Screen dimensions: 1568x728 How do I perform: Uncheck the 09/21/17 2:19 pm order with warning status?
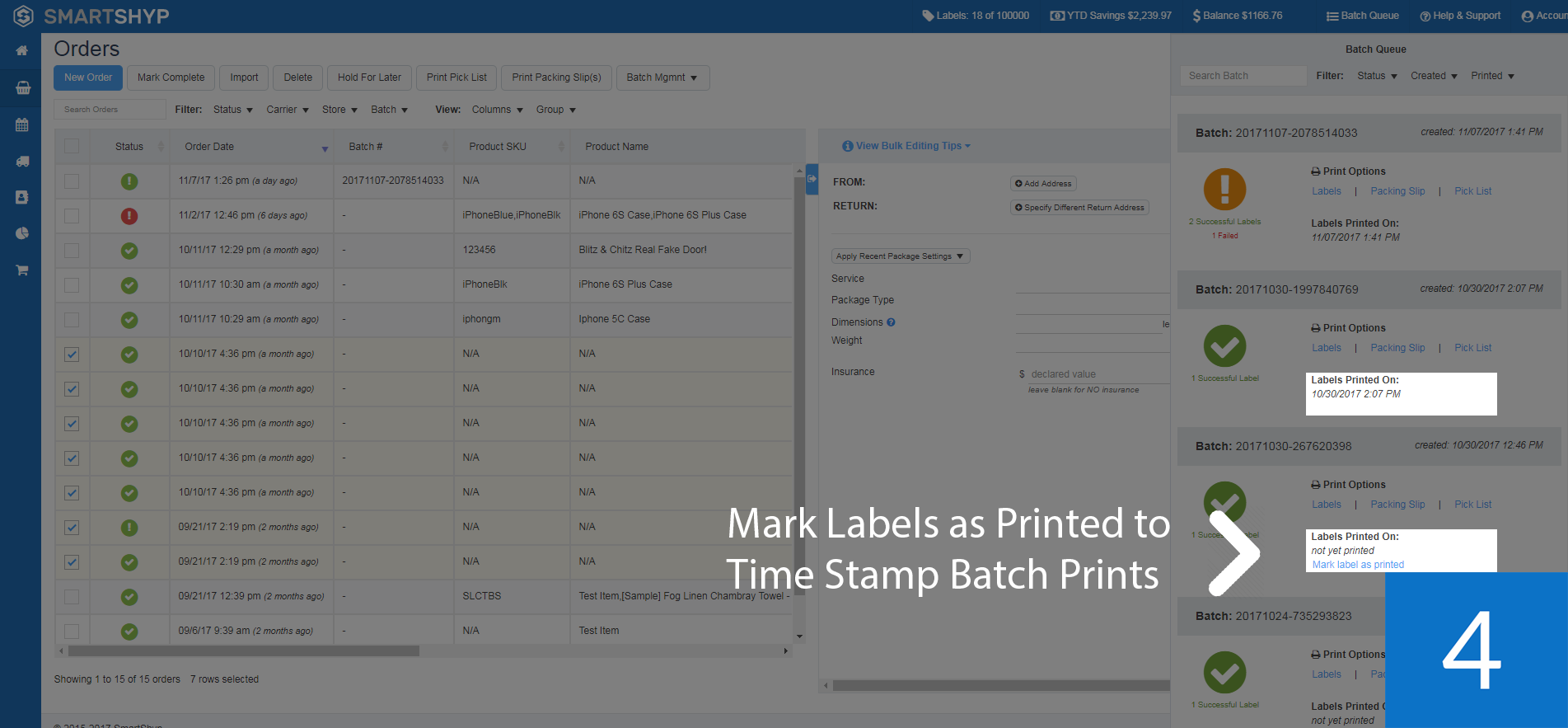(72, 528)
